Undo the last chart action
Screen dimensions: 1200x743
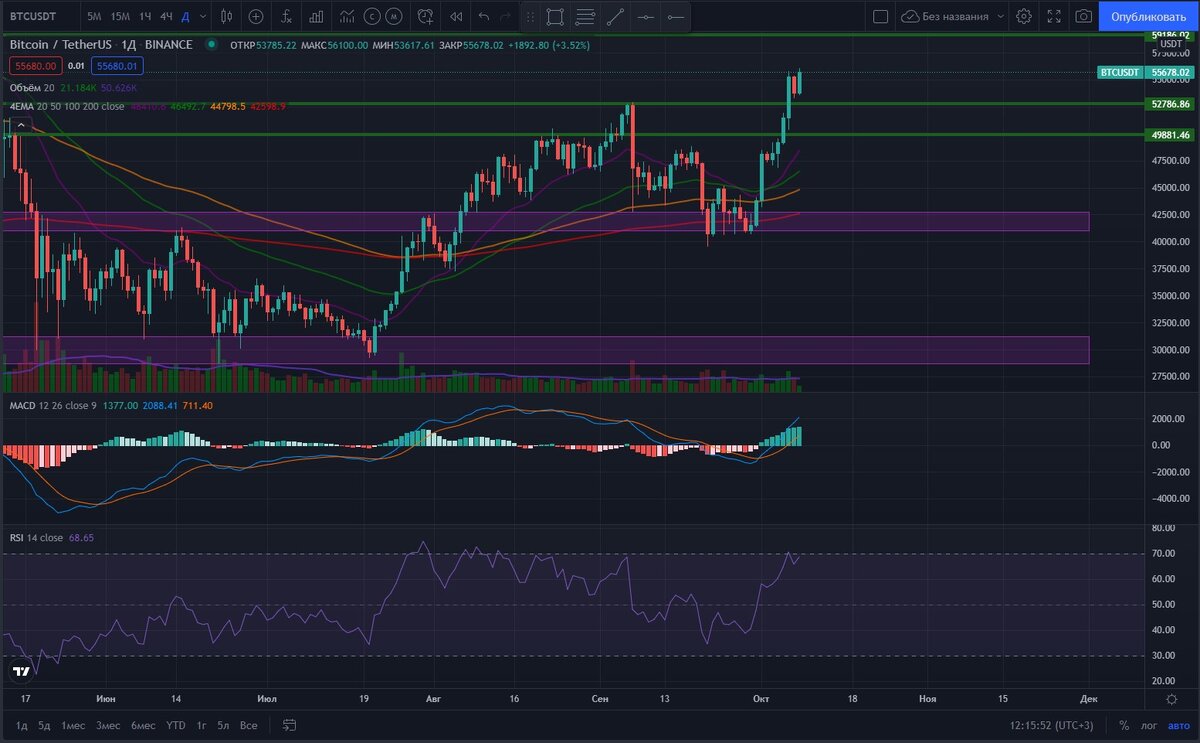[482, 17]
